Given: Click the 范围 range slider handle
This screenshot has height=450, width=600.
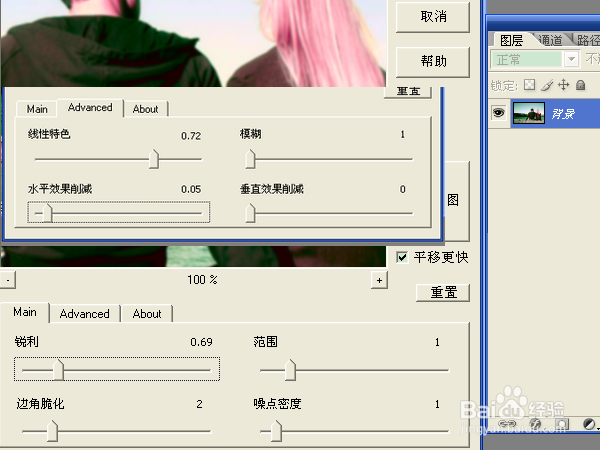Looking at the screenshot, I should (x=290, y=370).
